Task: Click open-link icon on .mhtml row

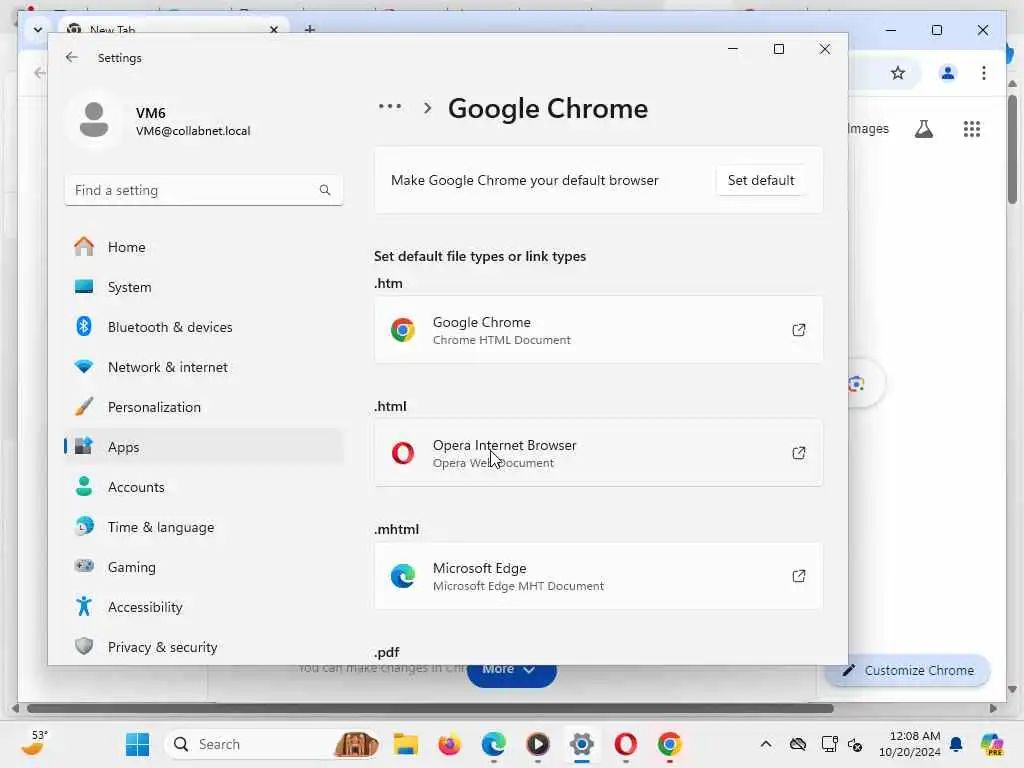Action: (799, 576)
